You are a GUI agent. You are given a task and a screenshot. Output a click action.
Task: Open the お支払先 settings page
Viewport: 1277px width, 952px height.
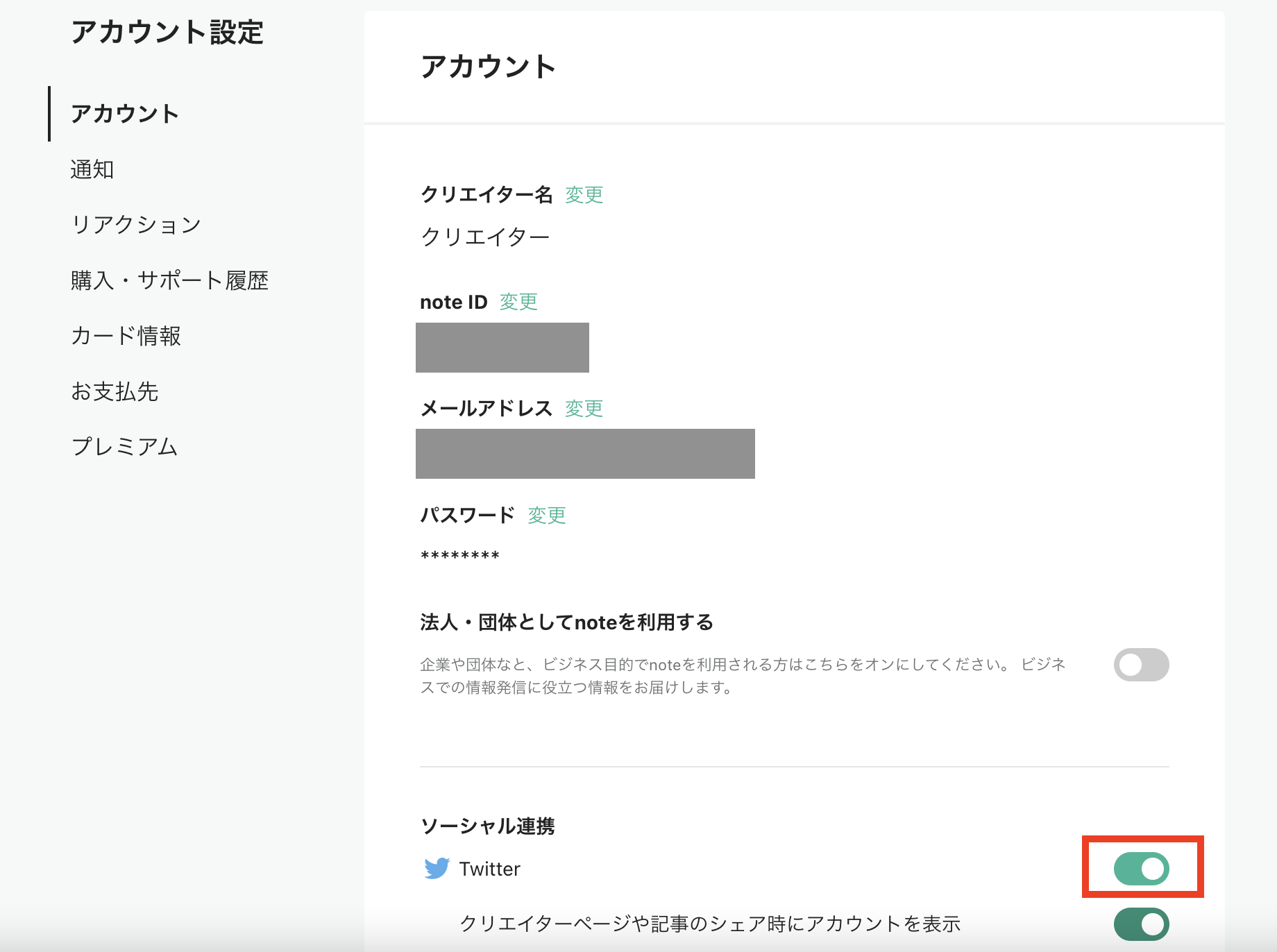click(115, 391)
